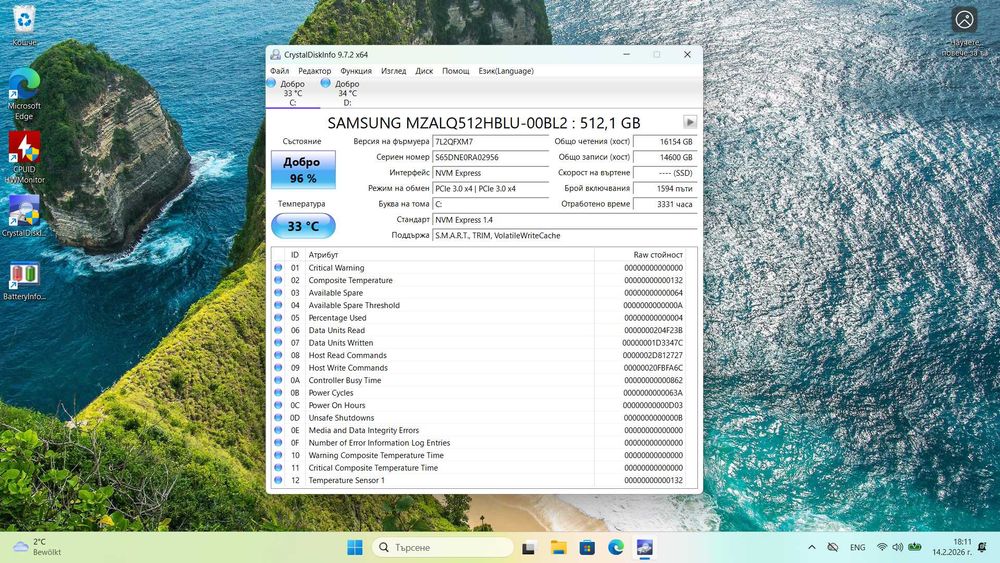The image size is (1000, 563).
Task: Open the Recycle Bin desktop icon
Action: 24,26
